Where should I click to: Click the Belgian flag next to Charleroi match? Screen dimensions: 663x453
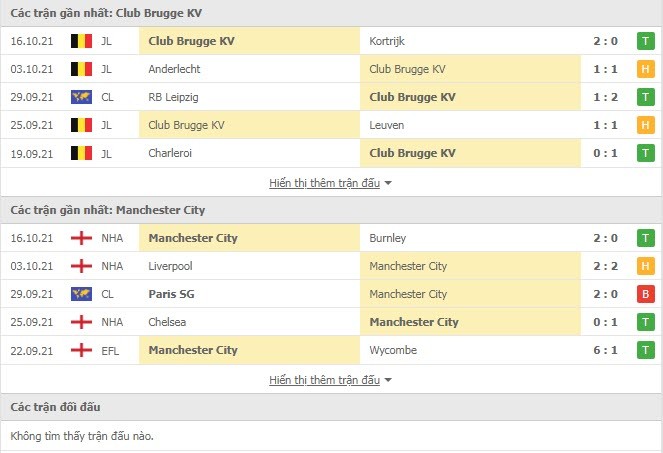81,153
